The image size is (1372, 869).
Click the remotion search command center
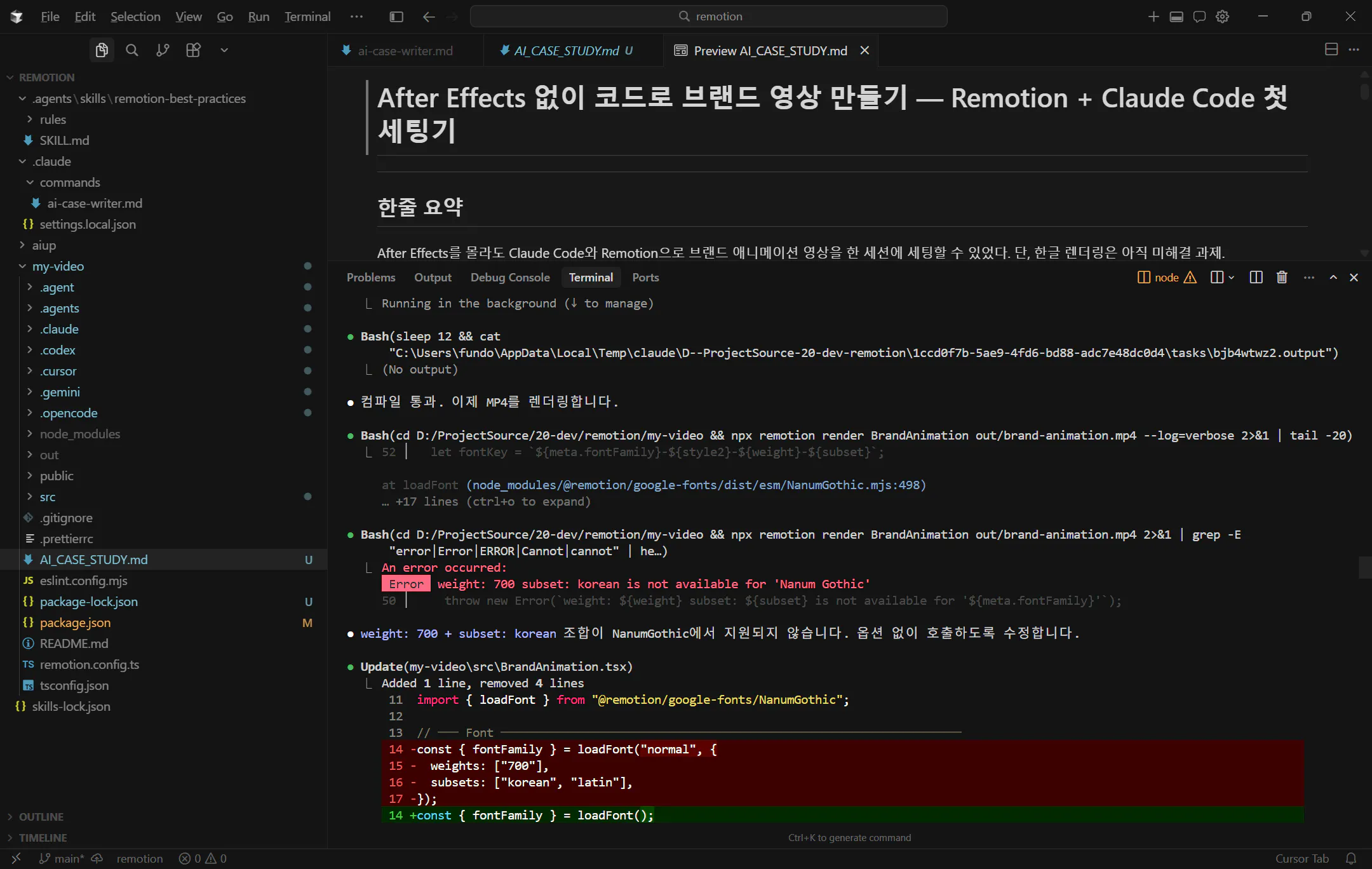coord(709,17)
